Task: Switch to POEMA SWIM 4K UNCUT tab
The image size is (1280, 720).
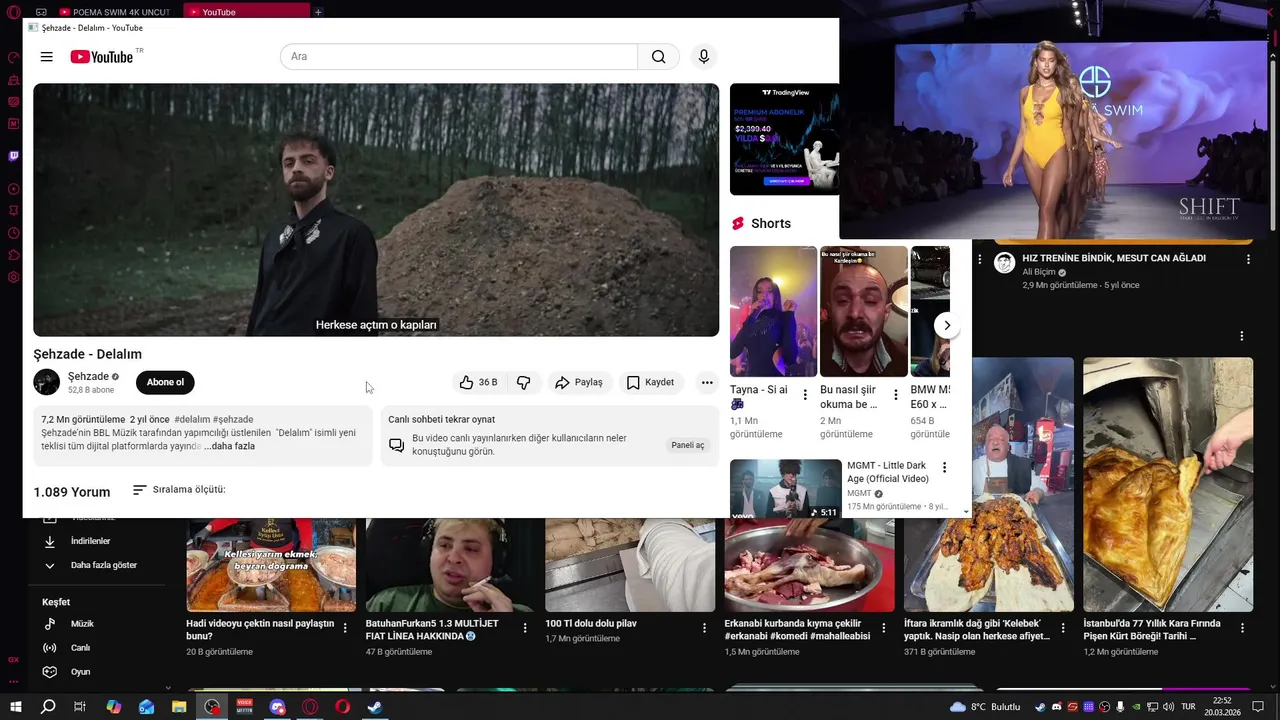Action: point(115,12)
